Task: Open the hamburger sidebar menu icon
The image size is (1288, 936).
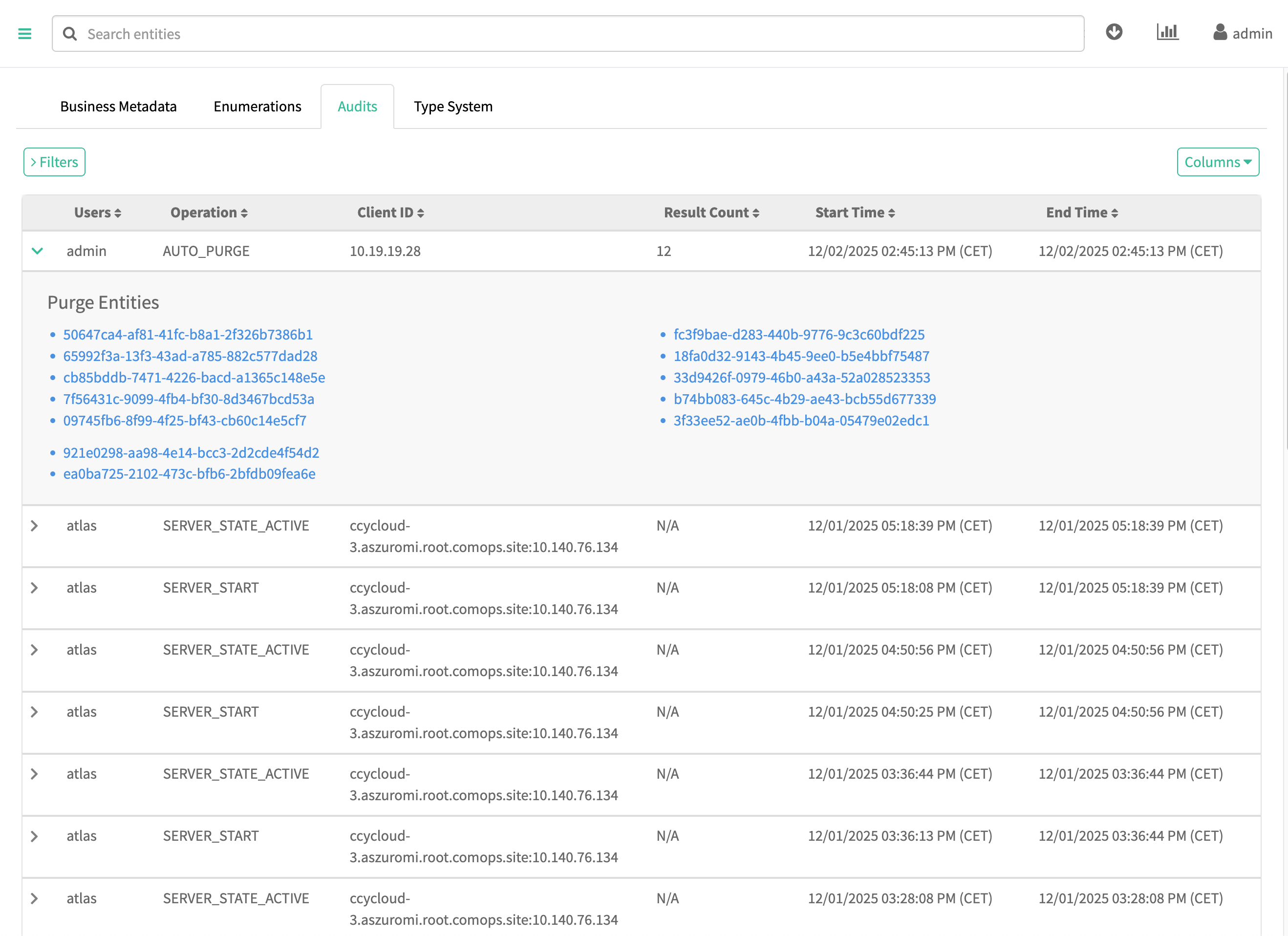Action: click(x=24, y=34)
